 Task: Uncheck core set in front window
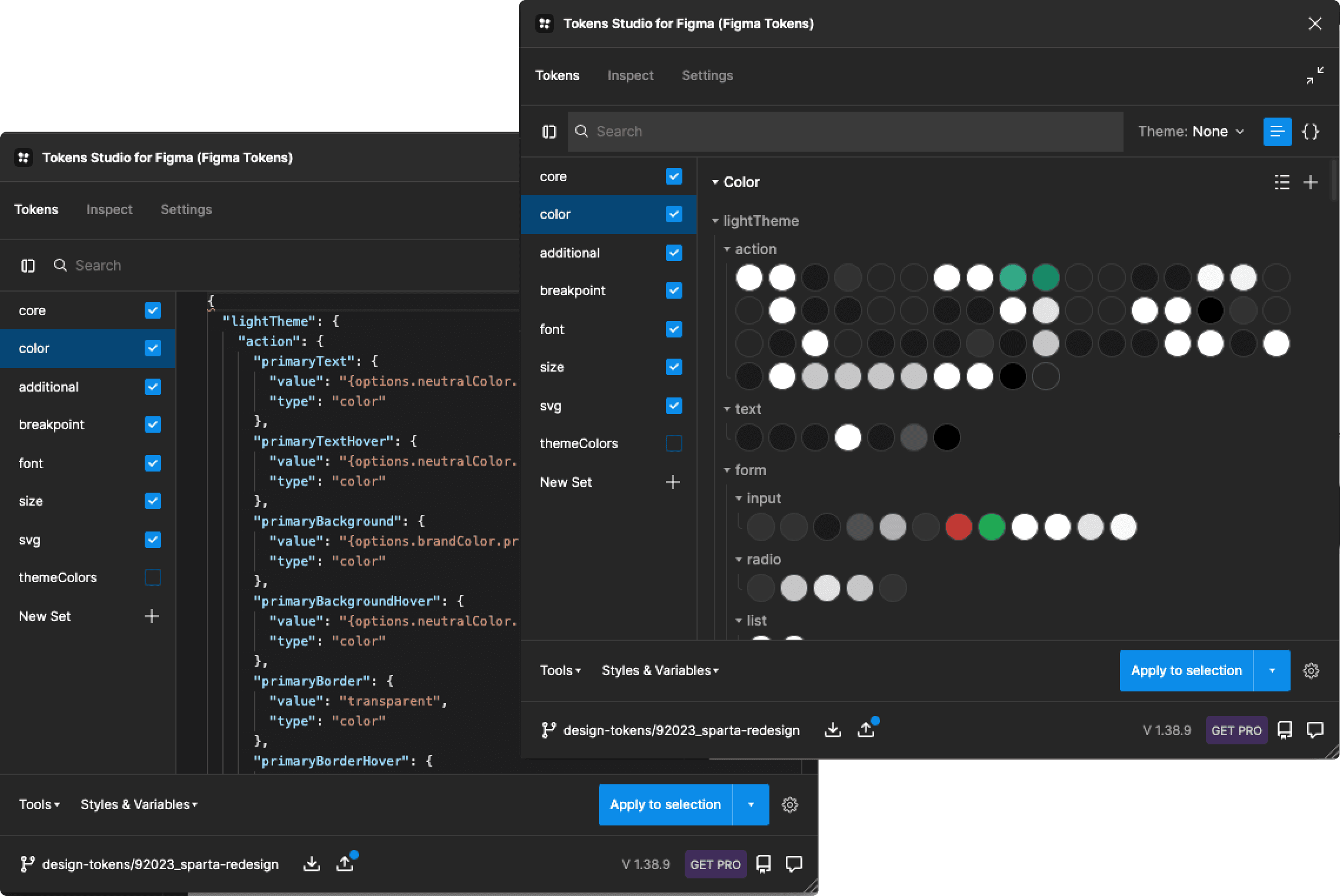pyautogui.click(x=674, y=176)
